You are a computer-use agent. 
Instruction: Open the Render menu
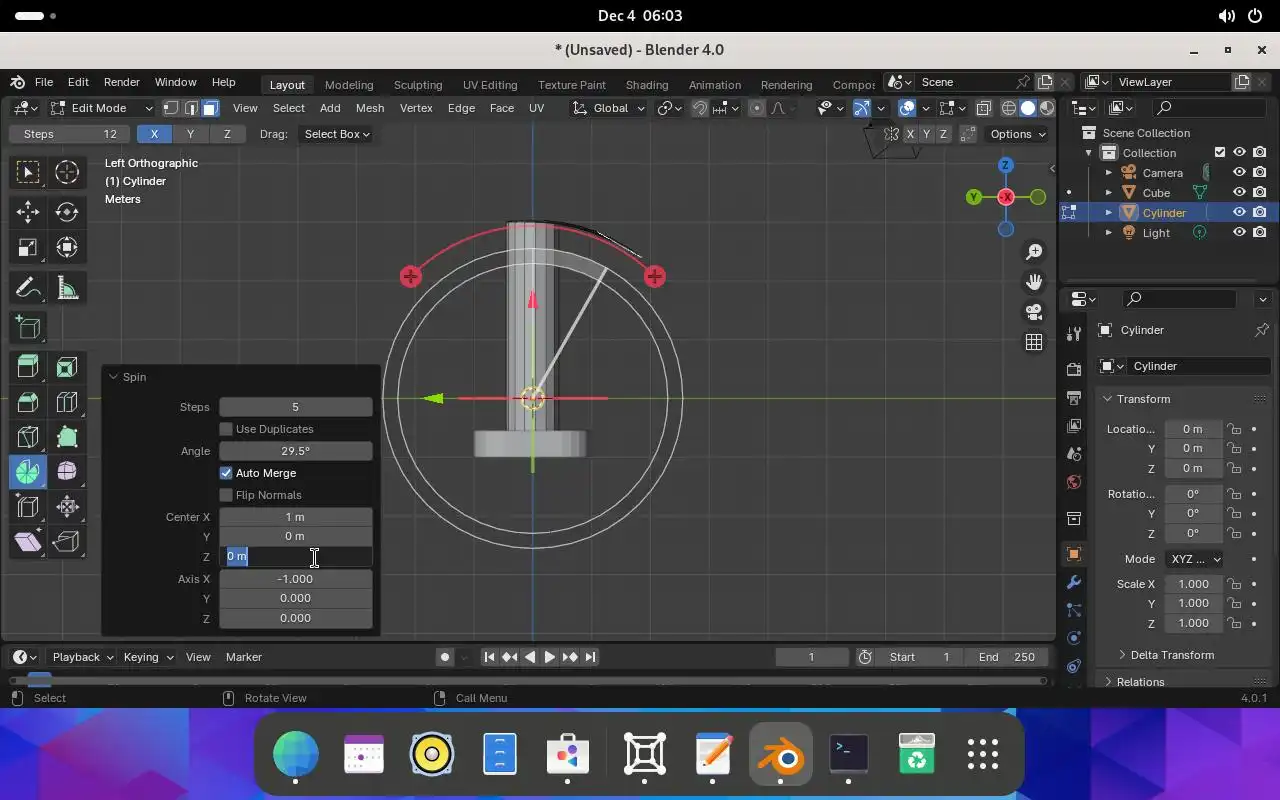pyautogui.click(x=122, y=82)
